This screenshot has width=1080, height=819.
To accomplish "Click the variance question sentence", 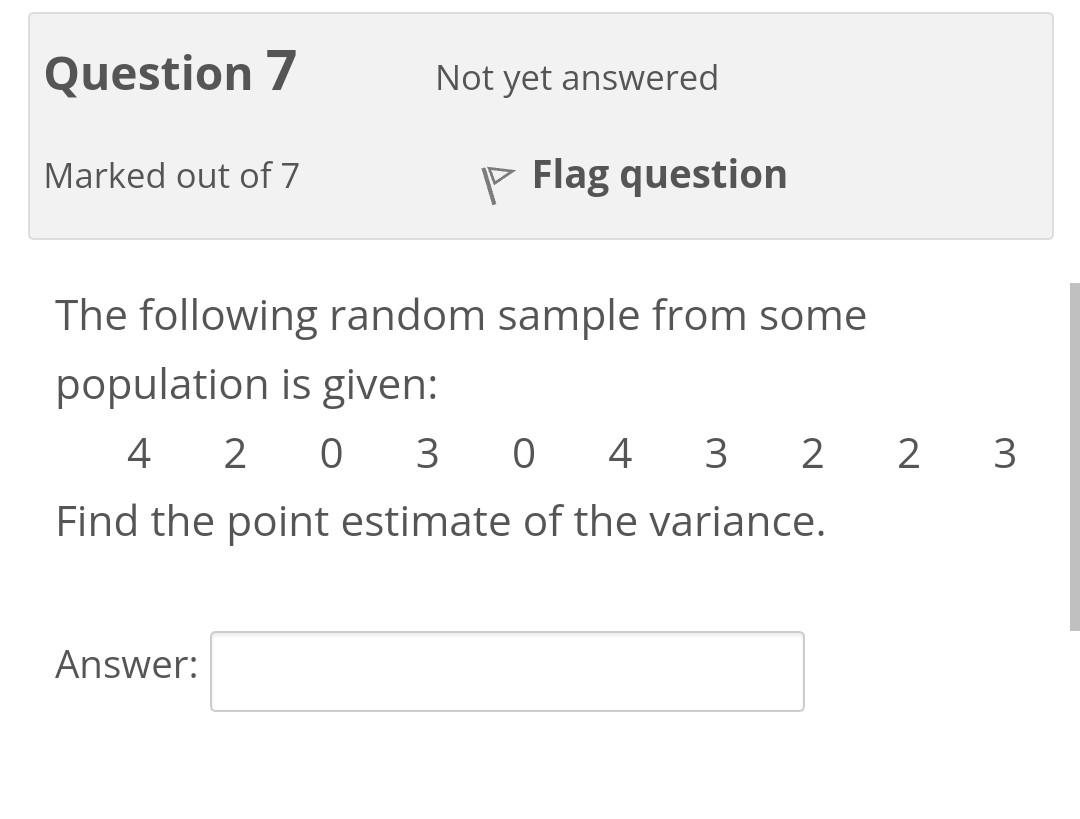I will point(438,520).
